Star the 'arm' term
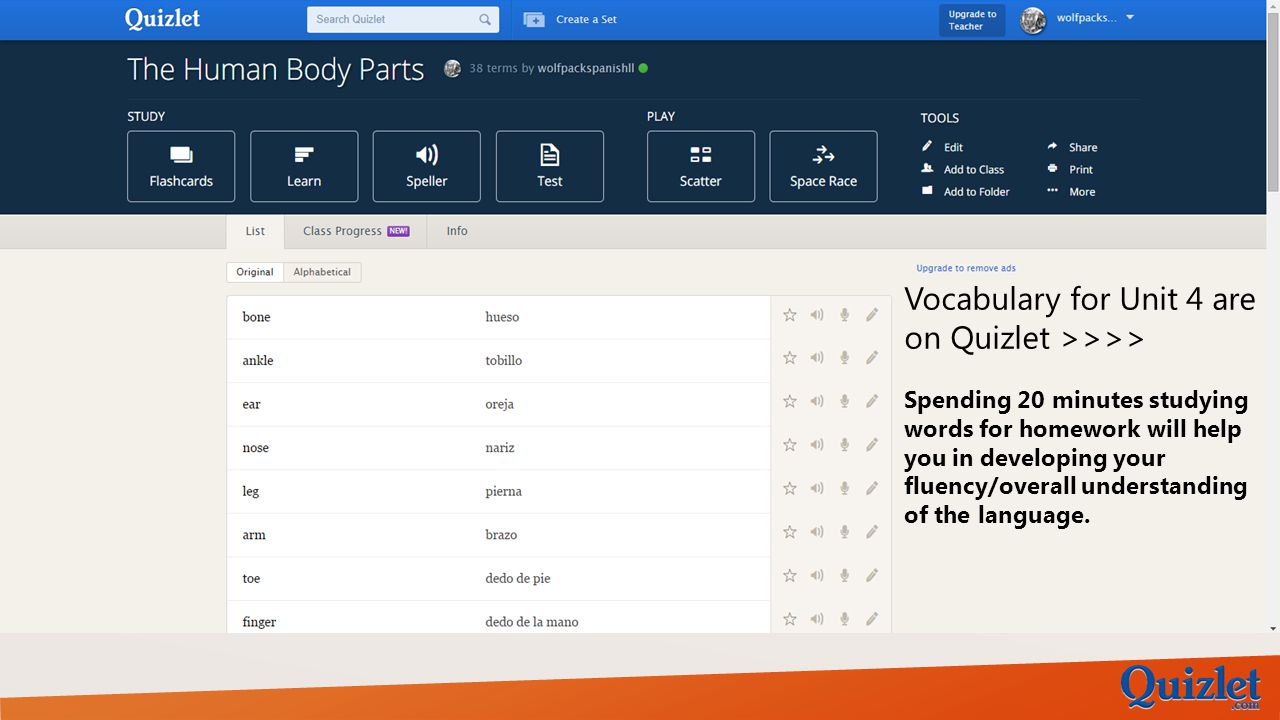 point(789,532)
